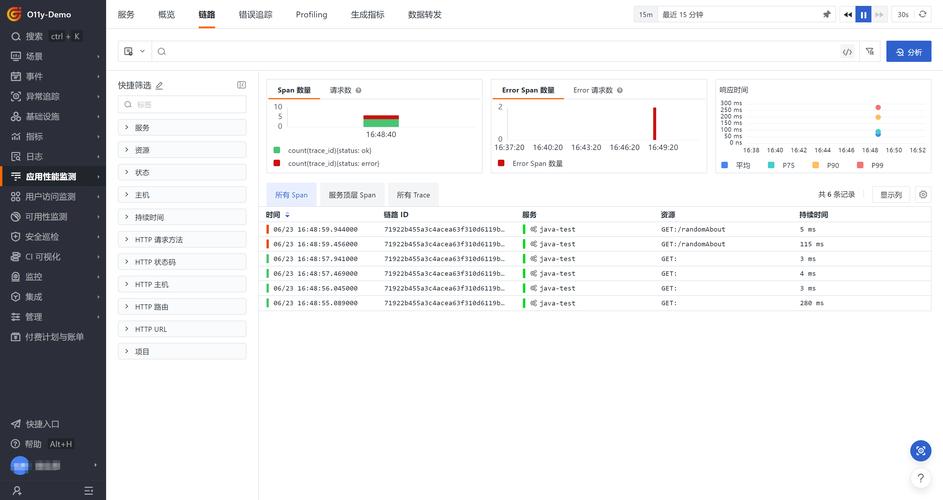Toggle the P99 legend swatch
The height and width of the screenshot is (500, 943).
(x=860, y=165)
